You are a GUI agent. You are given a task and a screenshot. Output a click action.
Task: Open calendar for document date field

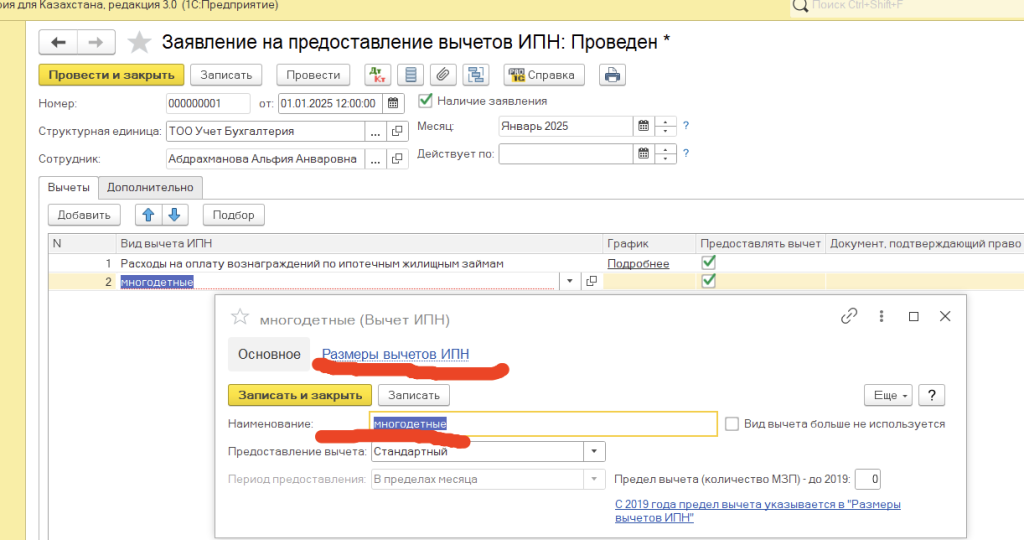click(393, 103)
